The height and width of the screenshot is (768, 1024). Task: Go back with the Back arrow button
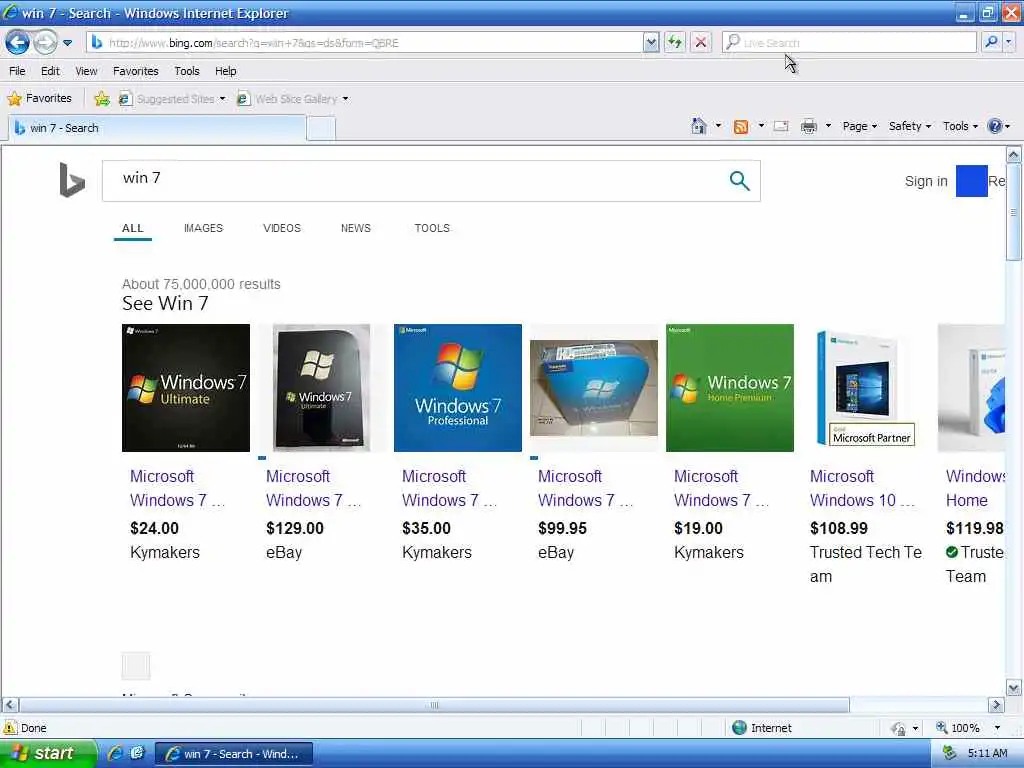pos(18,43)
